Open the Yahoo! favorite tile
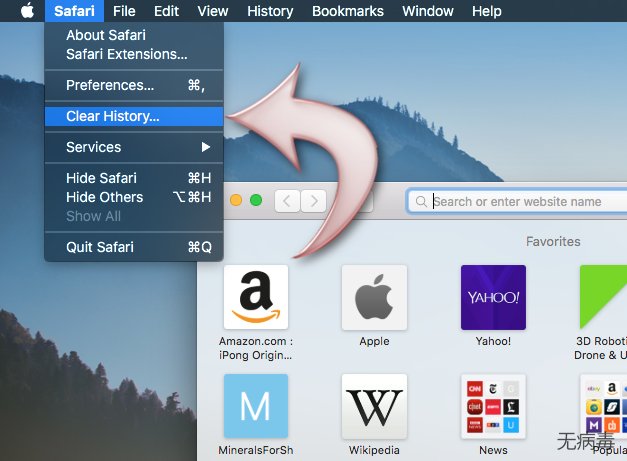 point(493,297)
